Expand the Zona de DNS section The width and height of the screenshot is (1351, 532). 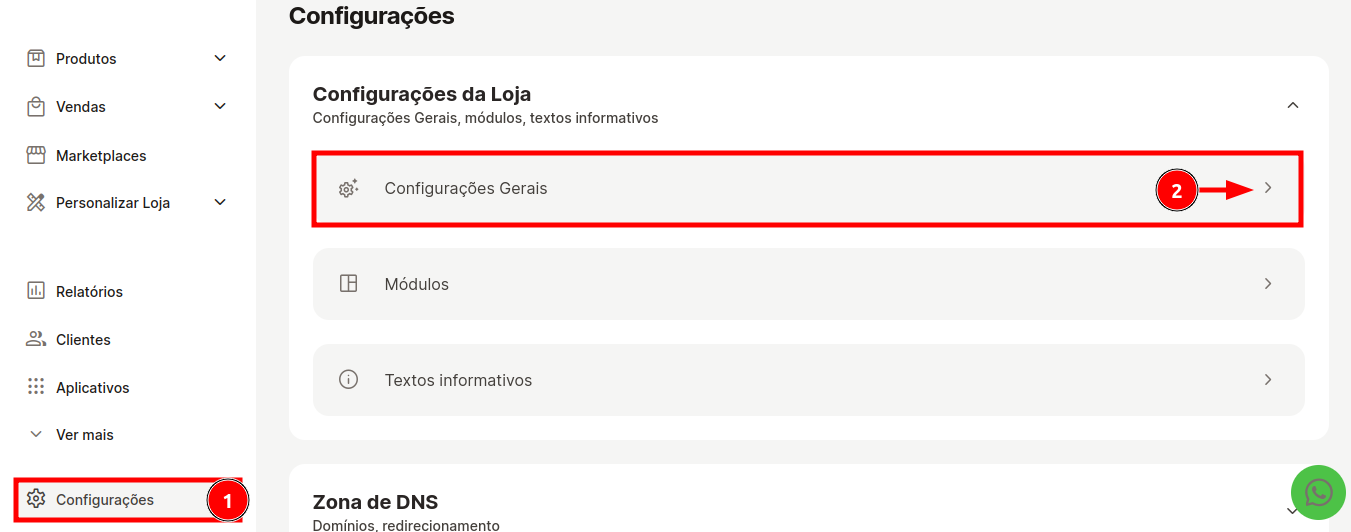(x=1293, y=510)
